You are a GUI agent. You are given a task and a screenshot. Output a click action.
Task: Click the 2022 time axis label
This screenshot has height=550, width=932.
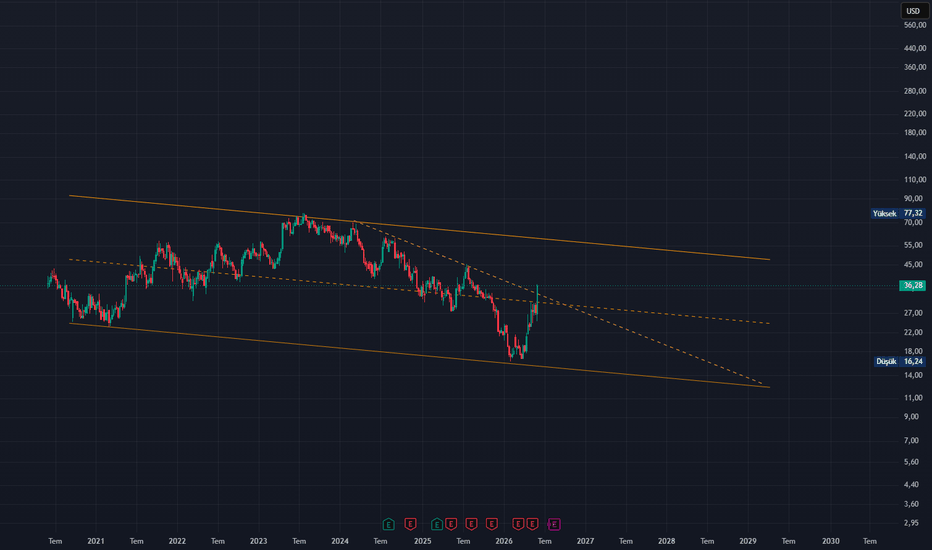177,541
